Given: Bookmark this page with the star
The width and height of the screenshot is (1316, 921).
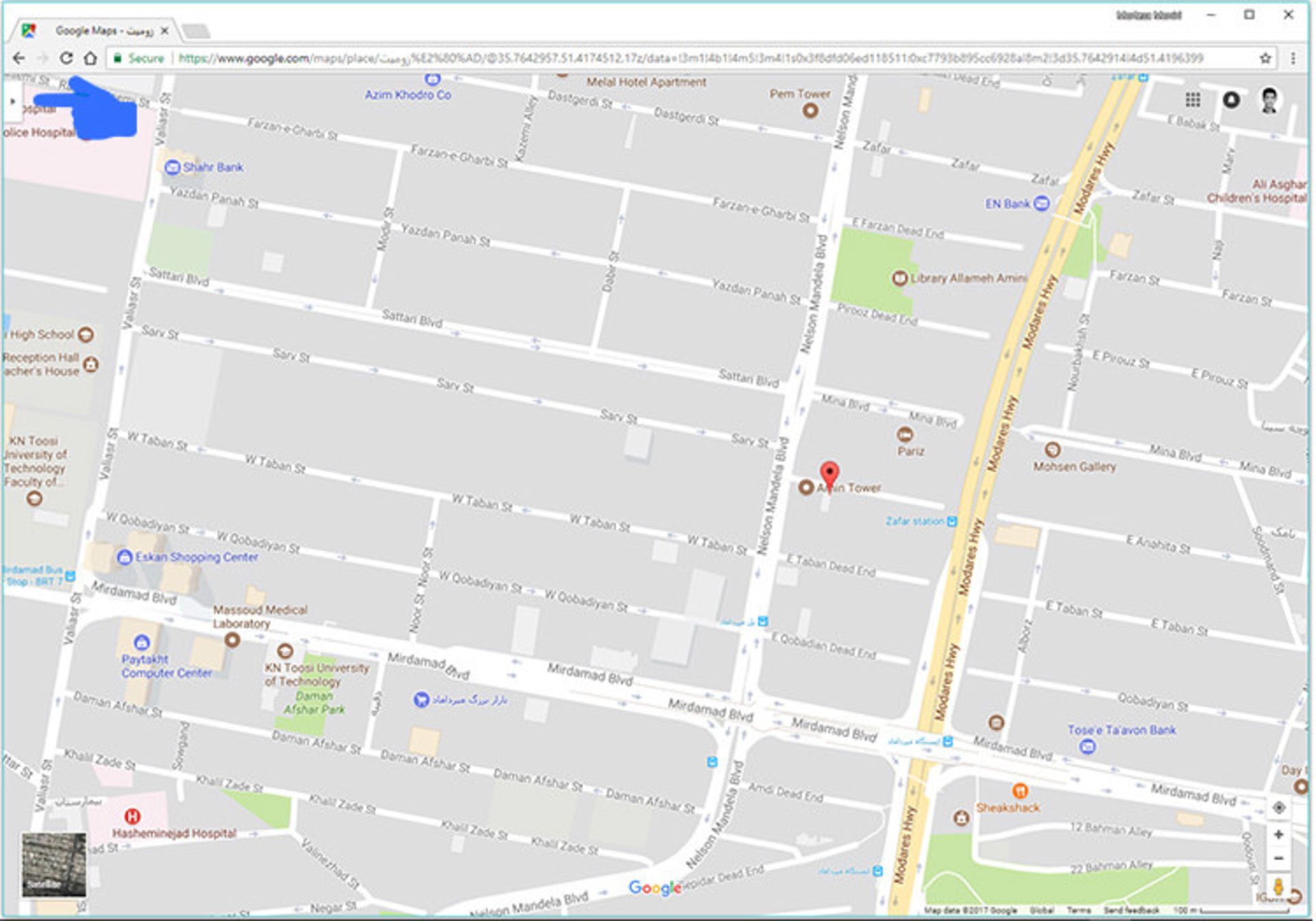Looking at the screenshot, I should point(1265,58).
